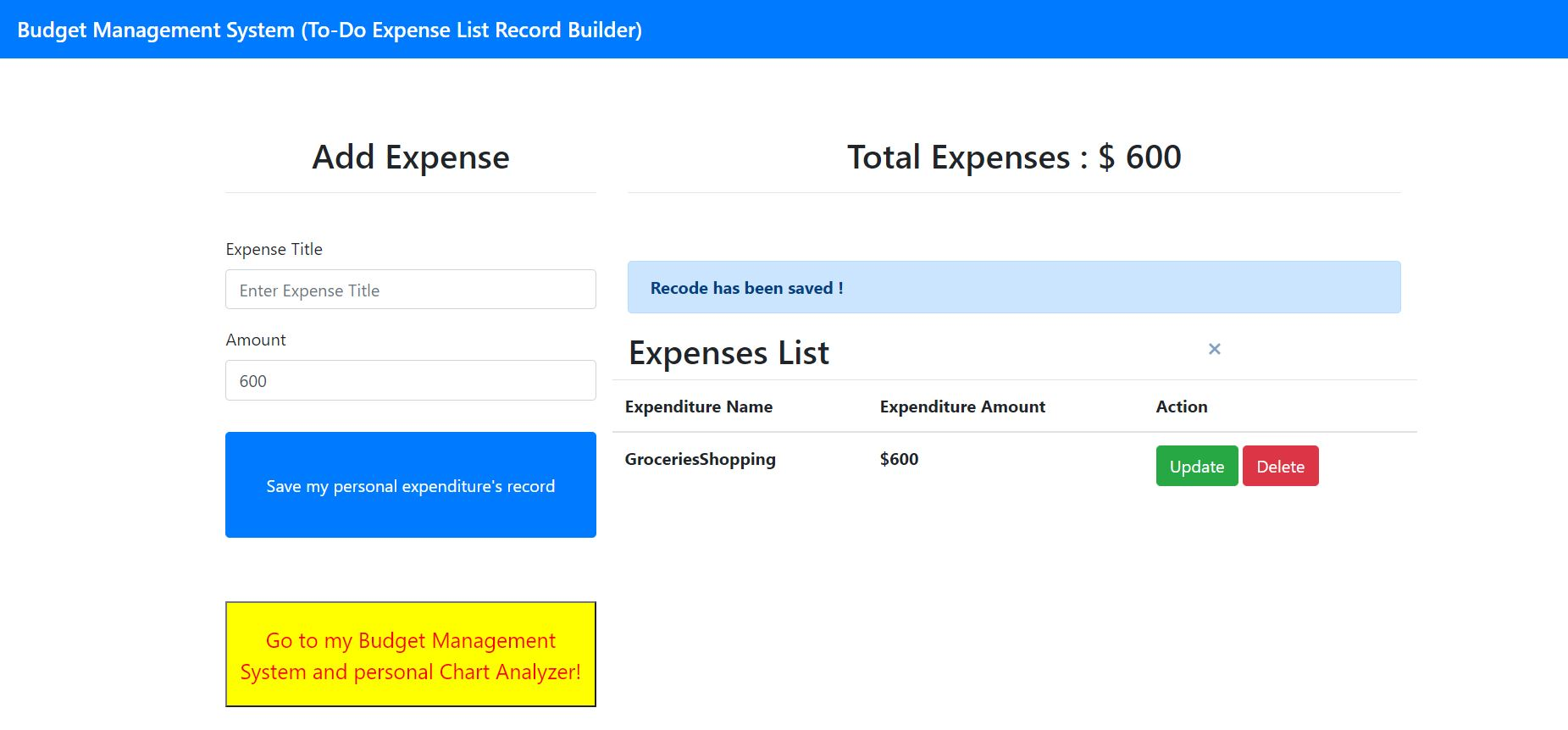Click the Expenses List heading
Image resolution: width=1568 pixels, height=730 pixels.
pyautogui.click(x=729, y=353)
